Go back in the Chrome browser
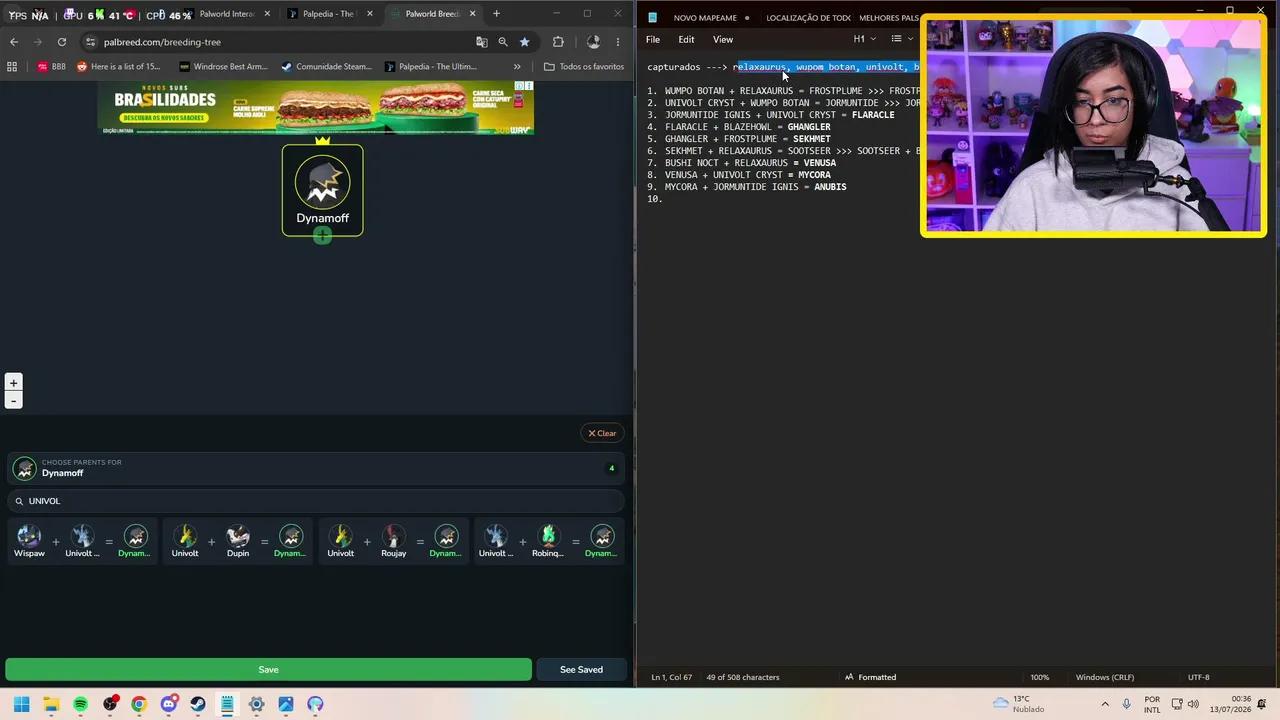 click(x=14, y=42)
